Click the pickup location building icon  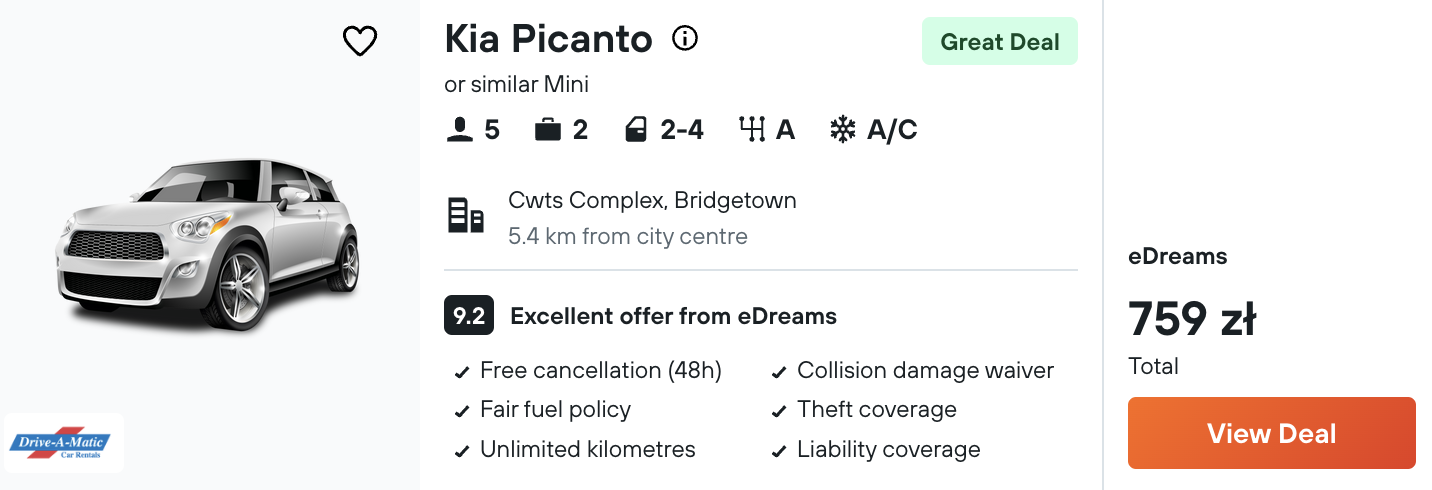465,216
